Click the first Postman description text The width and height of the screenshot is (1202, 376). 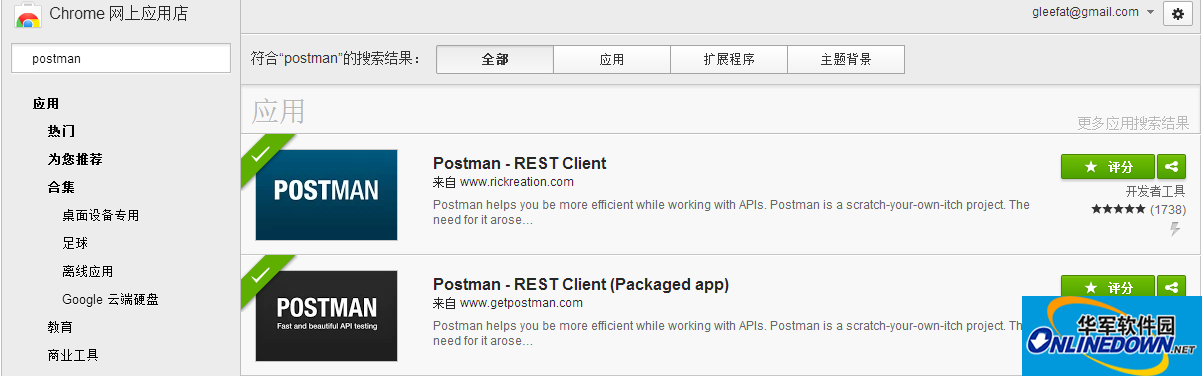point(731,212)
